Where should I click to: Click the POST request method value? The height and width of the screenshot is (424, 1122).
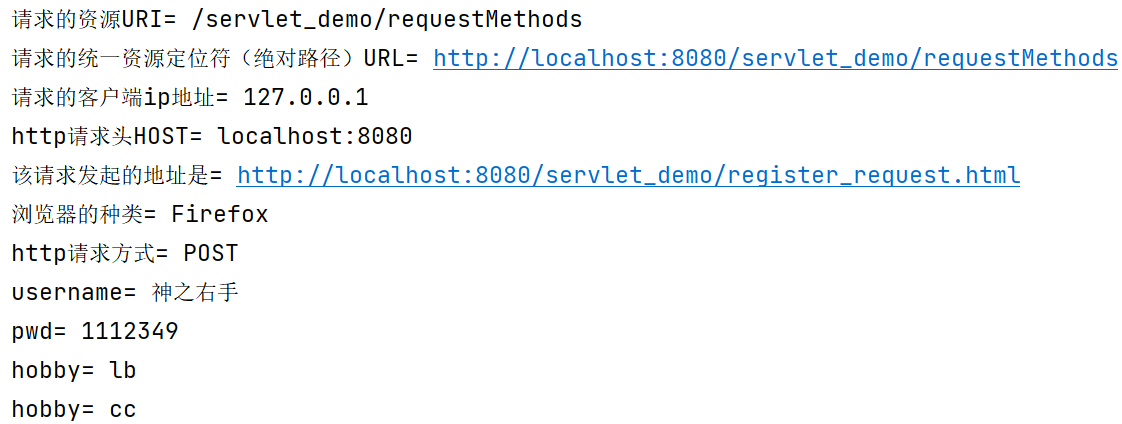pos(211,253)
